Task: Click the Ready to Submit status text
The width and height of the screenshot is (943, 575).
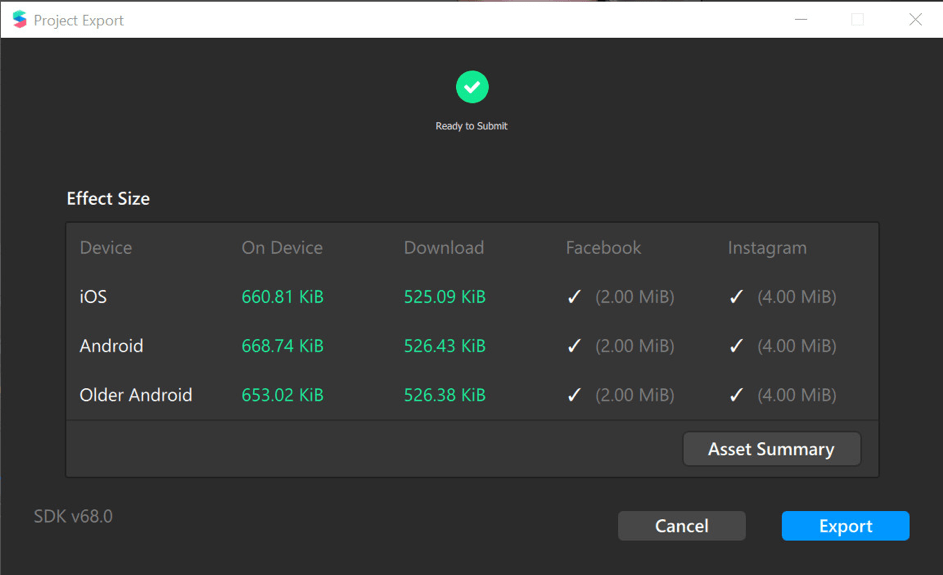Action: pyautogui.click(x=472, y=126)
